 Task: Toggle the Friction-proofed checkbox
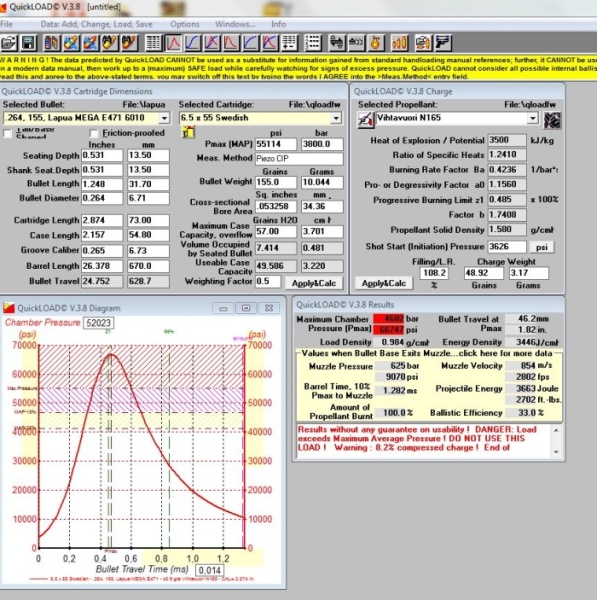pyautogui.click(x=94, y=133)
